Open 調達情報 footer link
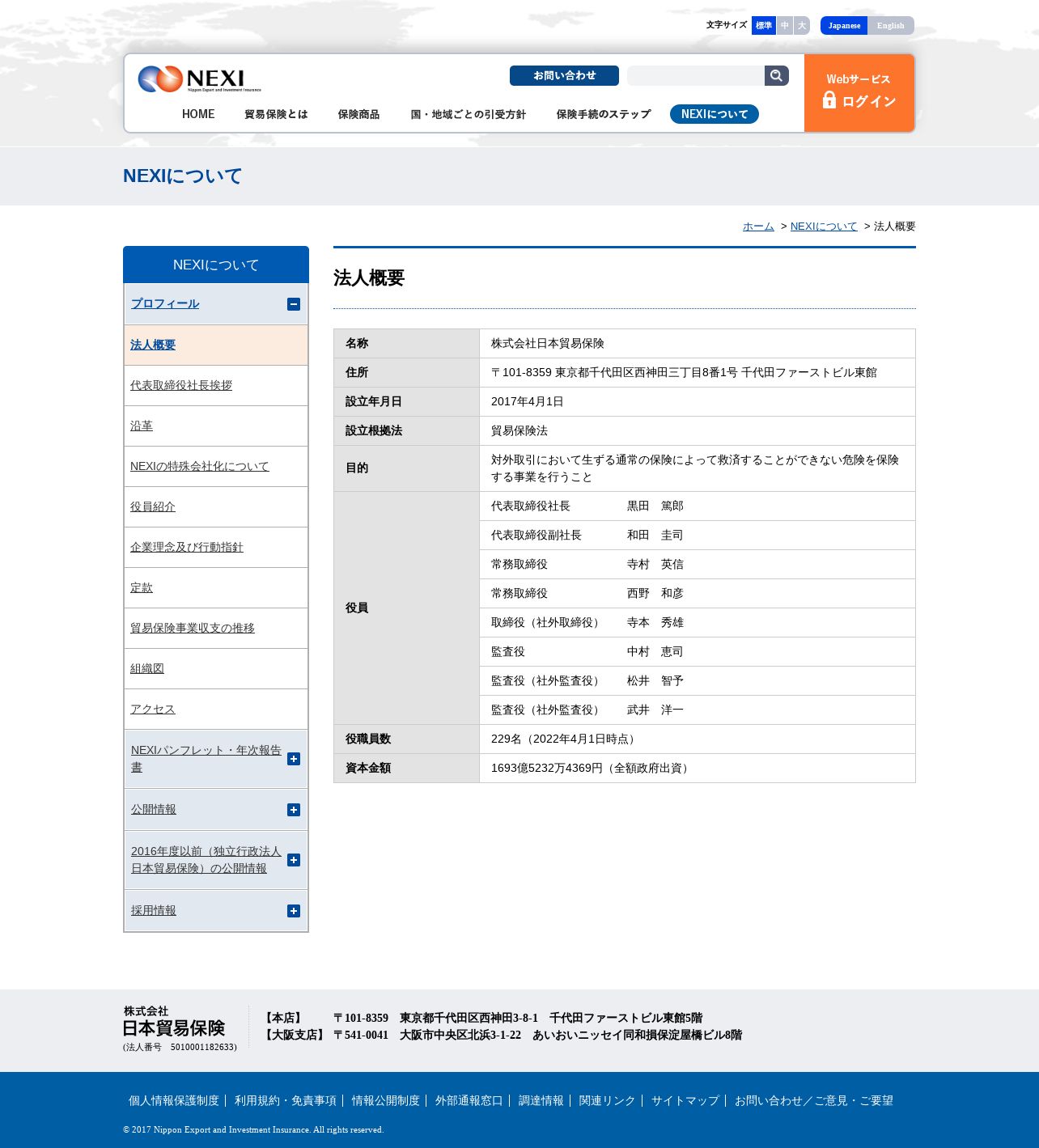Image resolution: width=1039 pixels, height=1148 pixels. coord(541,1100)
